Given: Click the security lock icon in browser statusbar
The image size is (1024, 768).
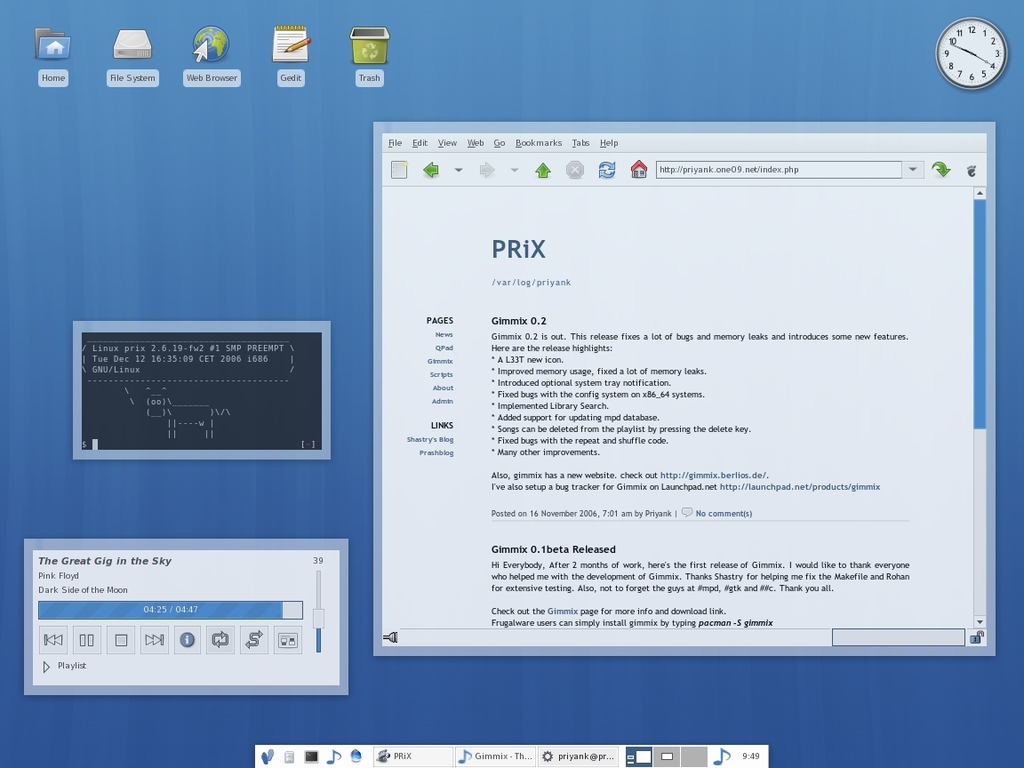Looking at the screenshot, I should coord(976,637).
